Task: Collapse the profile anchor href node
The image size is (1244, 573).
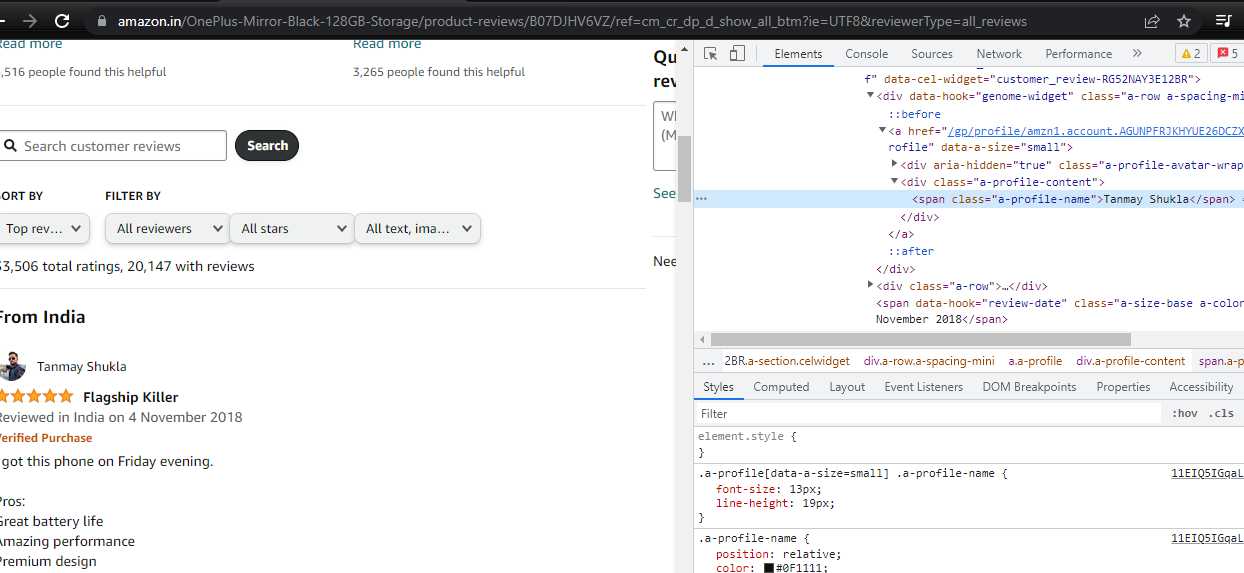Action: click(x=882, y=130)
